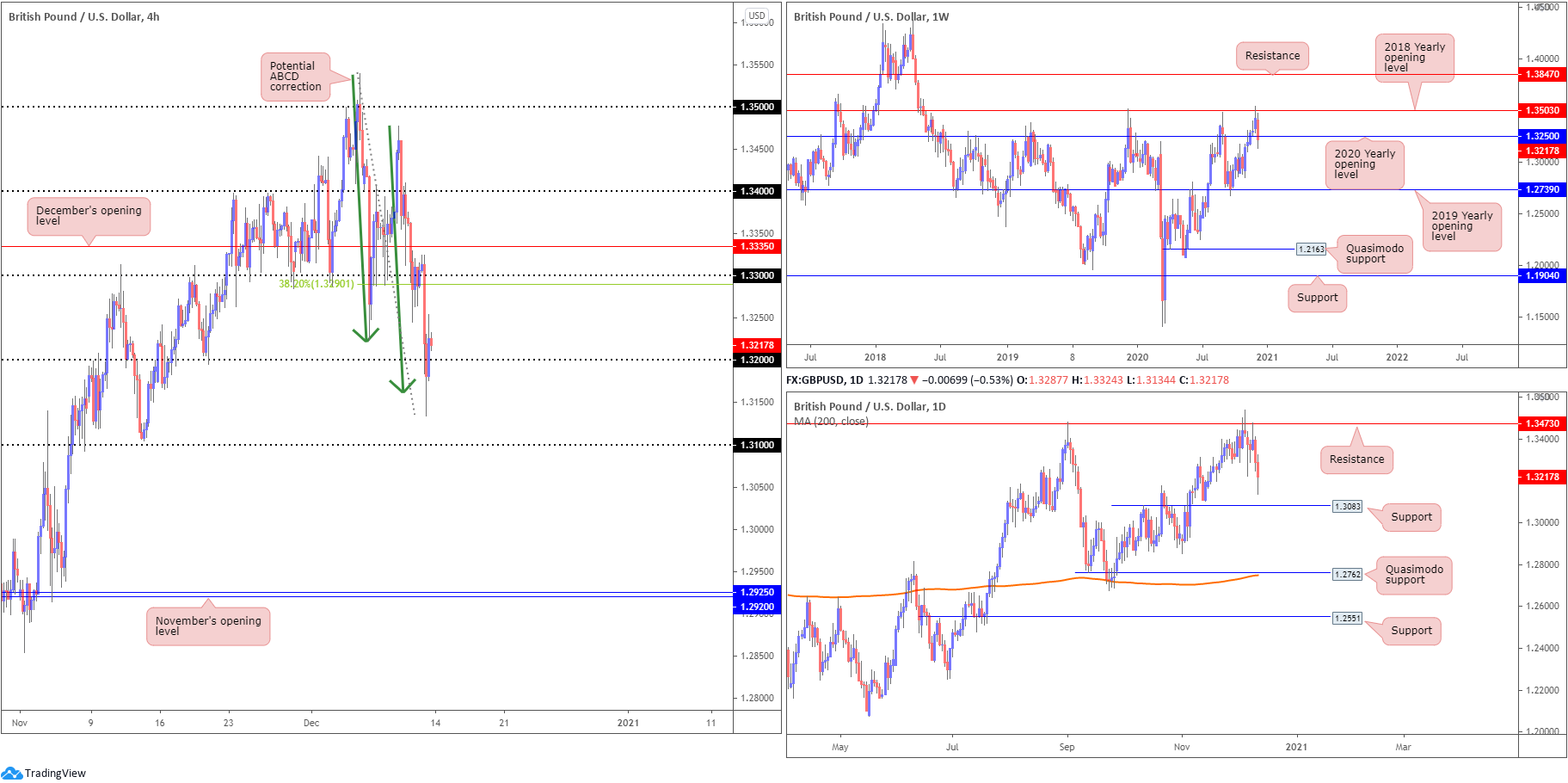Viewport: 1568px width, 783px height.
Task: Click the blue 1.29250 price label
Action: 757,592
